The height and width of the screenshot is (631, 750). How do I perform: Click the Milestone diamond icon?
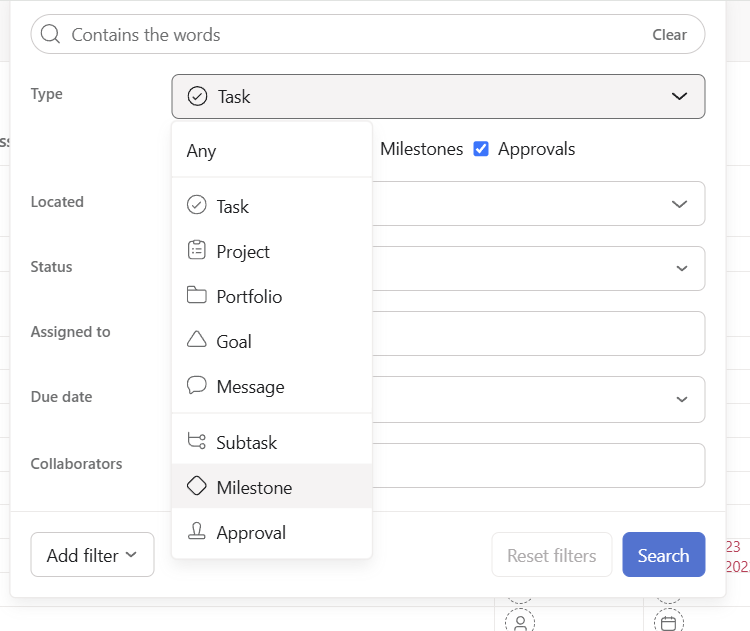tap(197, 487)
